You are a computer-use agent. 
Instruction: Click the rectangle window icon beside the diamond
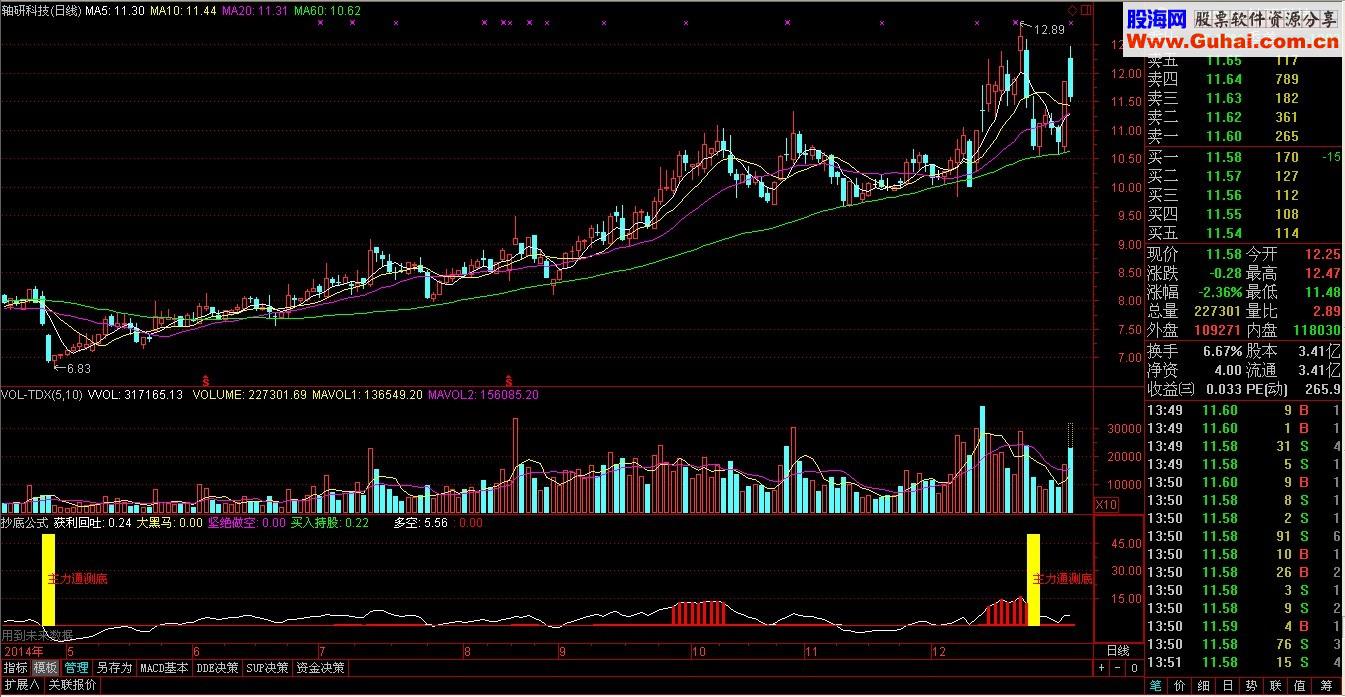[1086, 11]
